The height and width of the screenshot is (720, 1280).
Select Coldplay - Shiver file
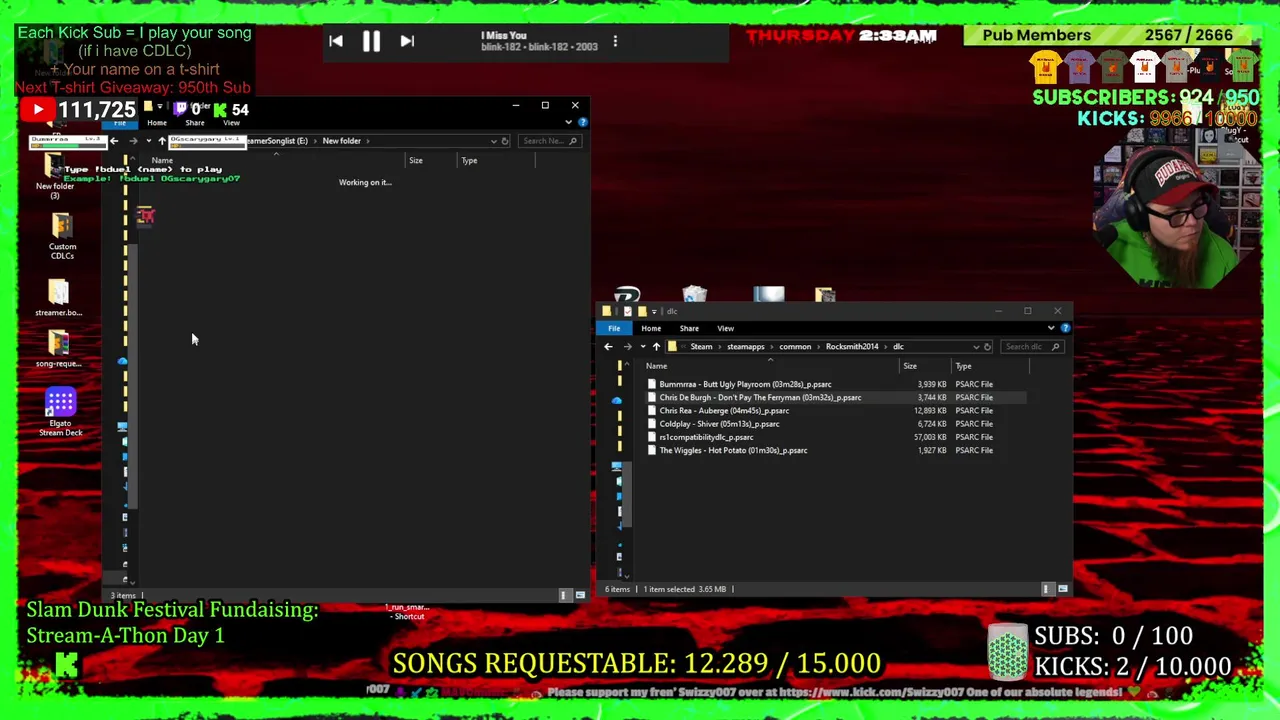tap(719, 424)
